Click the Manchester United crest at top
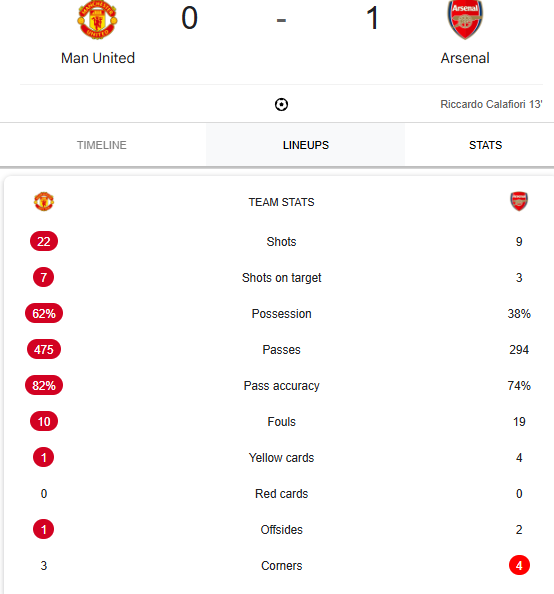Screen dimensions: 554x594 97,20
